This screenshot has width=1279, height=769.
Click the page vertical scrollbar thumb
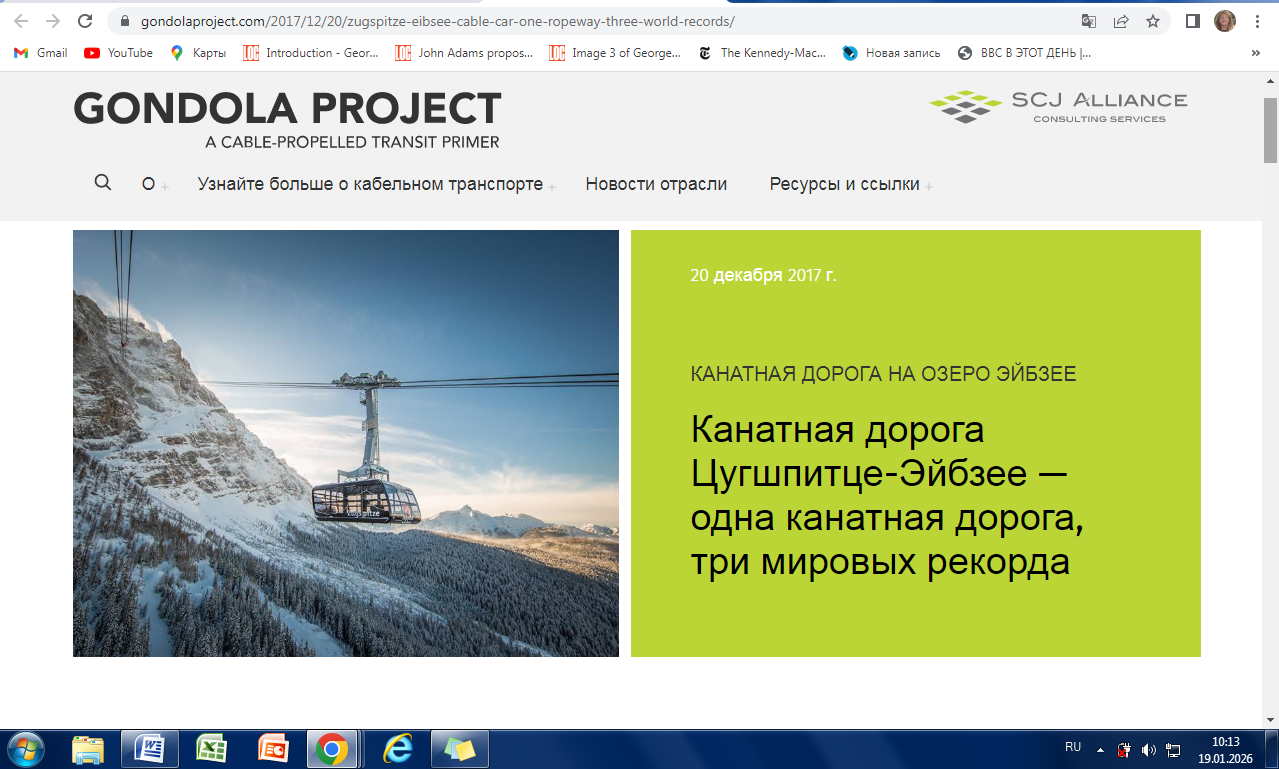coord(1270,130)
